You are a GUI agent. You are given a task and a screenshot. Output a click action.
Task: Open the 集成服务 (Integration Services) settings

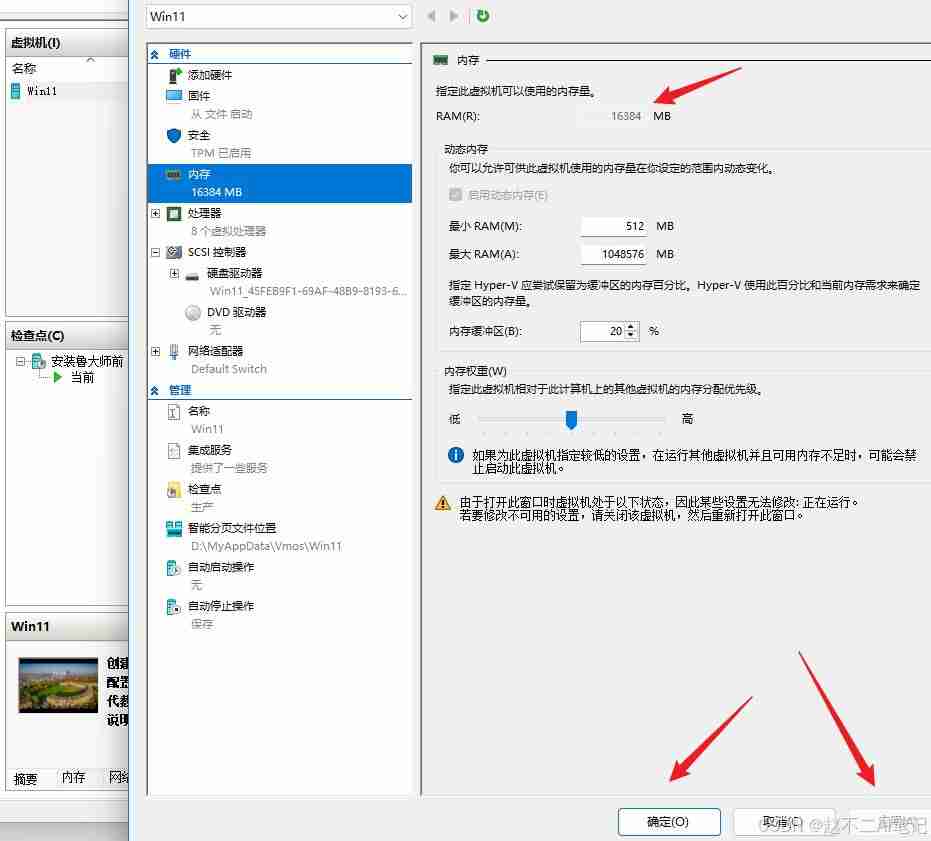[x=173, y=449]
